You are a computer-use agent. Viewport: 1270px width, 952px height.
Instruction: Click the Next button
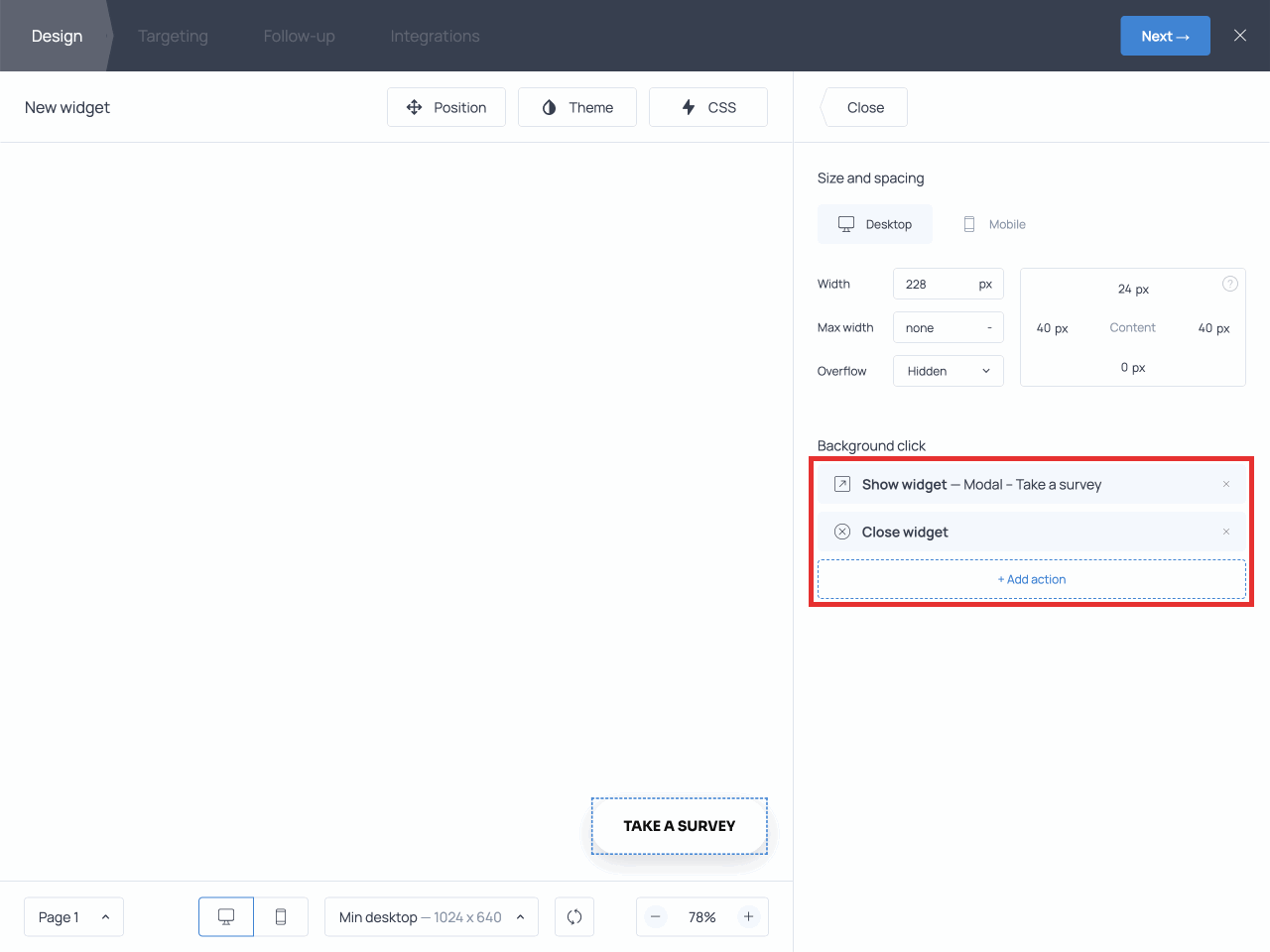pyautogui.click(x=1165, y=36)
